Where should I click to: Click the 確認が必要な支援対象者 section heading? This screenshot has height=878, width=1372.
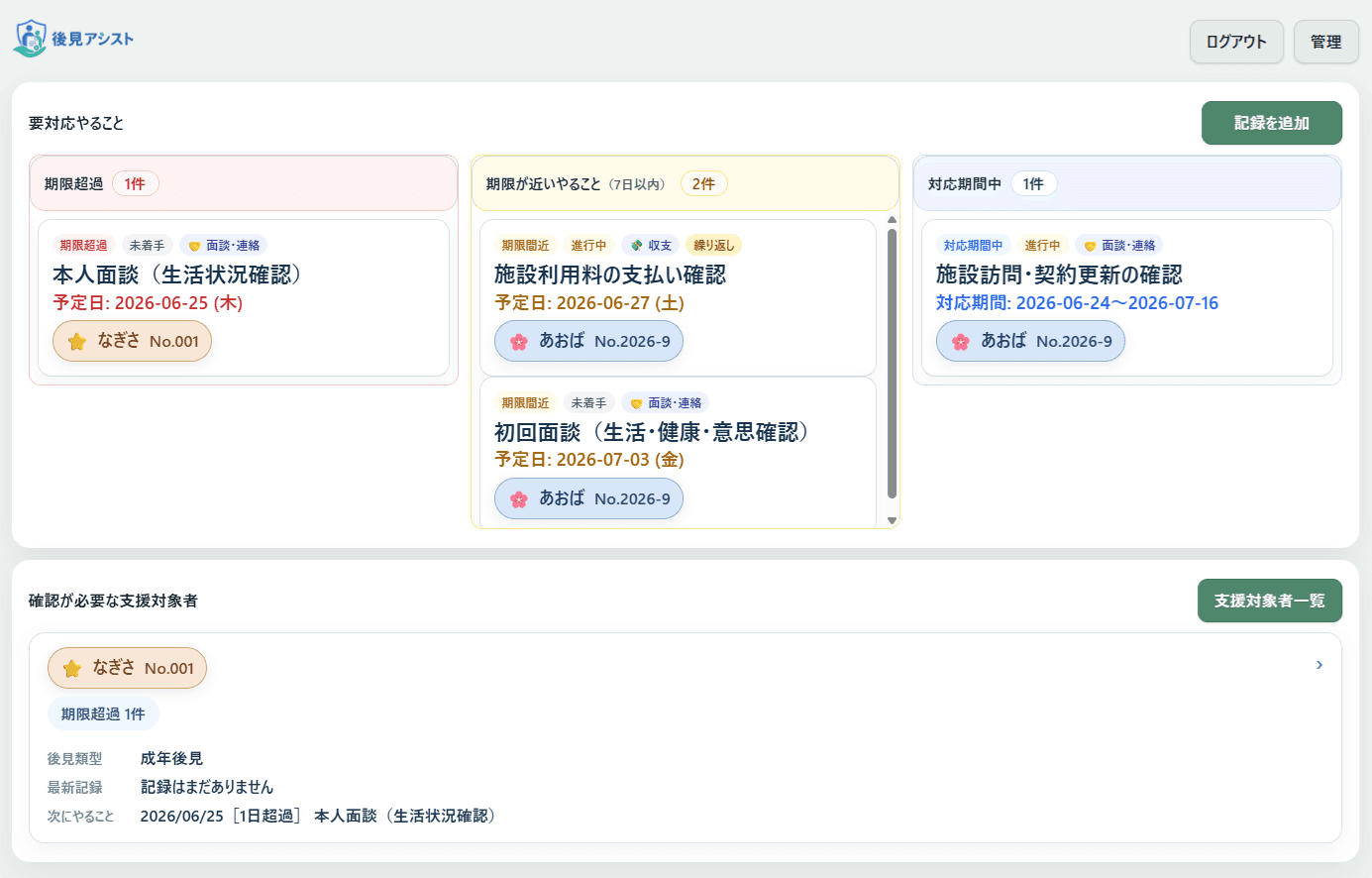point(113,601)
